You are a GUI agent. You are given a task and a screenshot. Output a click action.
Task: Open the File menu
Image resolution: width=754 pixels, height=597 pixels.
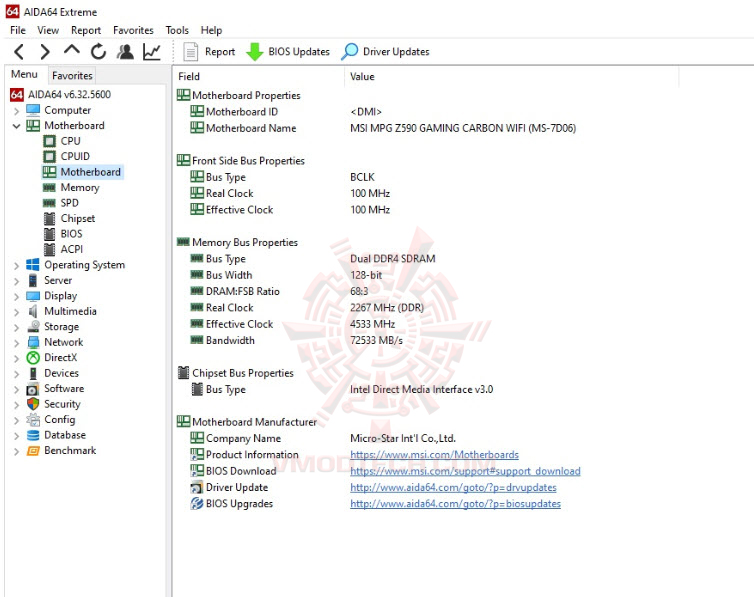18,30
